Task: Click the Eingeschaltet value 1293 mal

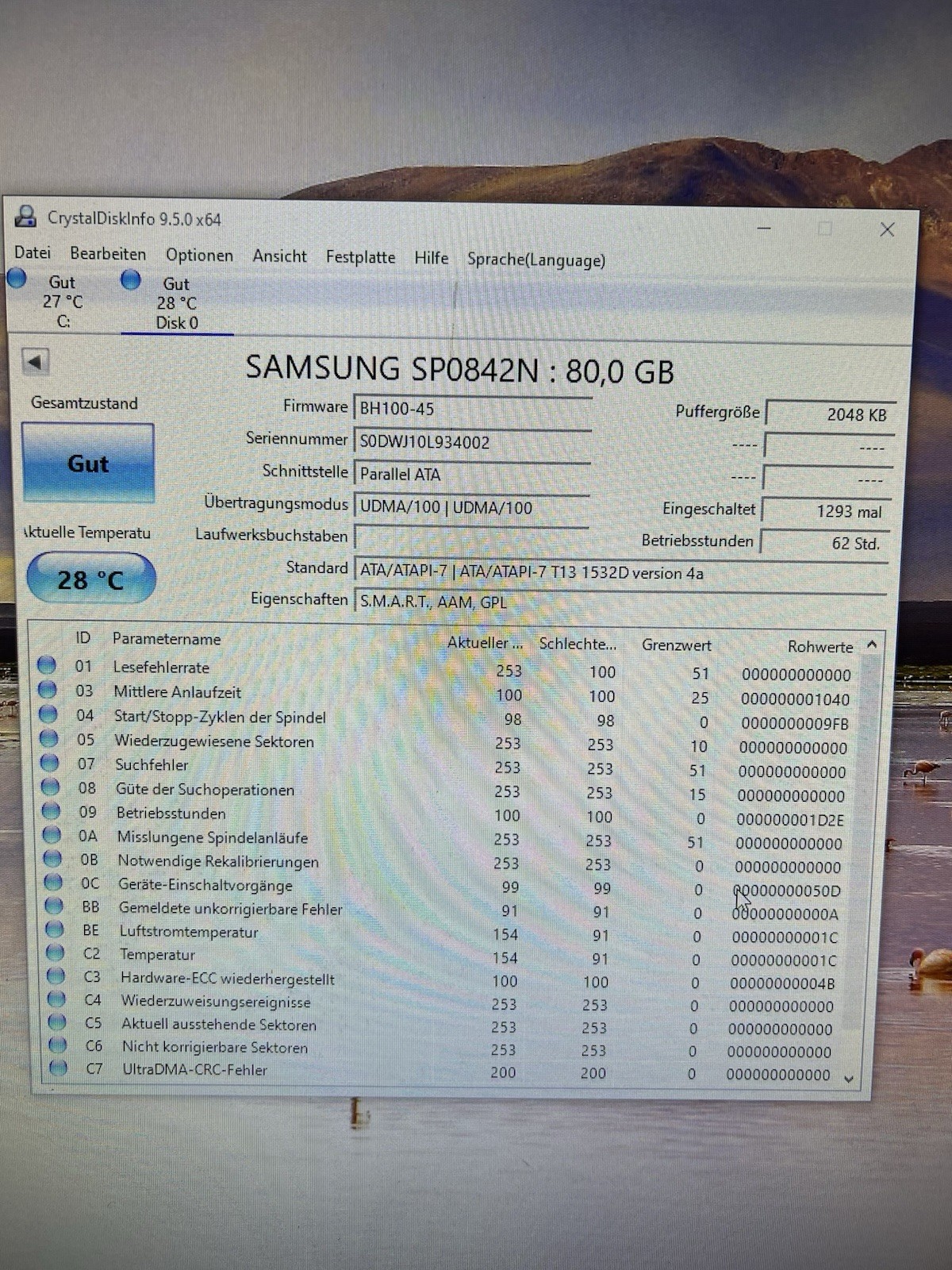Action: pyautogui.click(x=827, y=511)
